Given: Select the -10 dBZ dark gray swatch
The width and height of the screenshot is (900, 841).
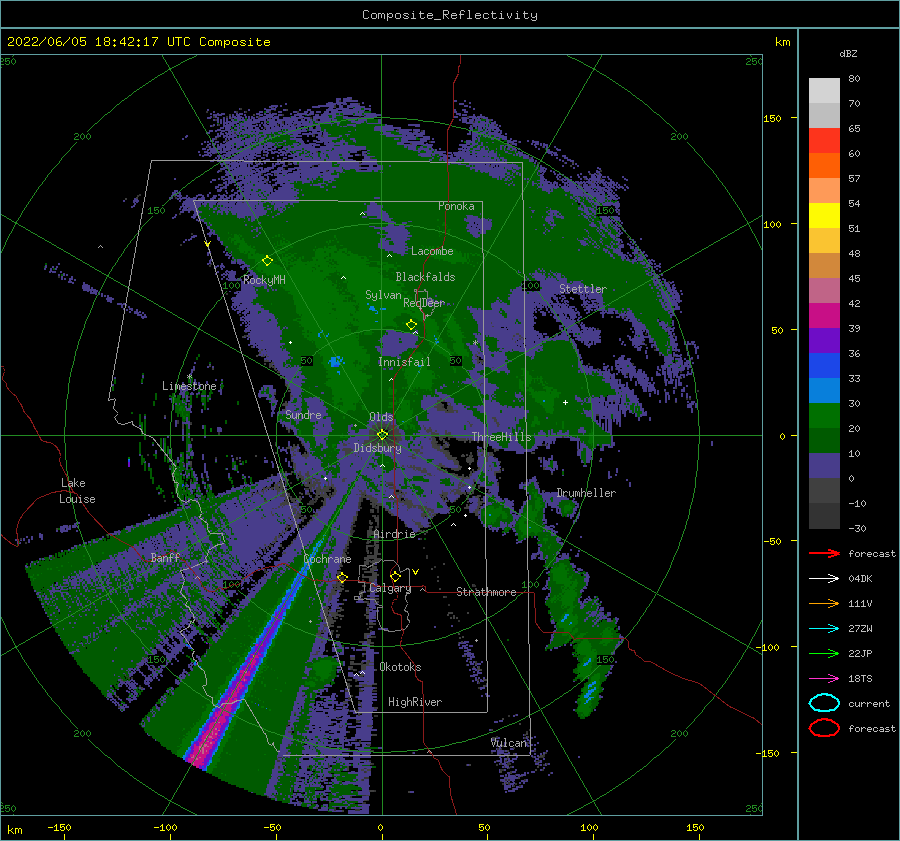Looking at the screenshot, I should tap(824, 516).
